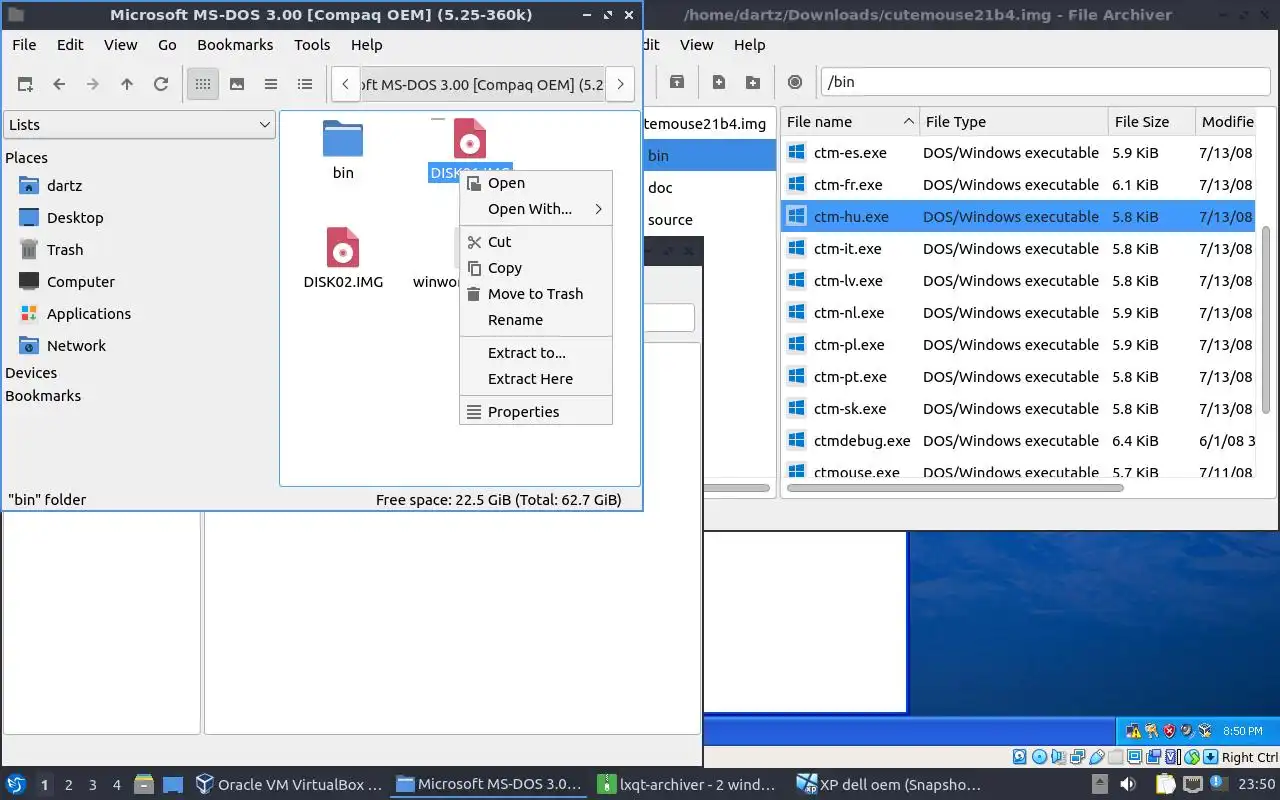Sort by File Type column header

click(1014, 122)
